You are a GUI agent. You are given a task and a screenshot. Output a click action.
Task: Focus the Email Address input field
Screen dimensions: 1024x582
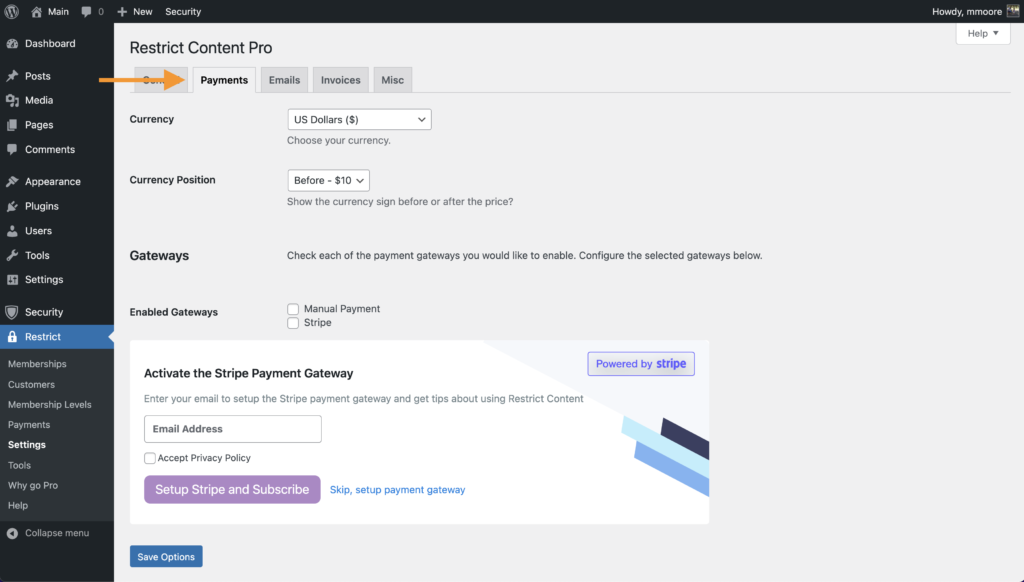[232, 429]
